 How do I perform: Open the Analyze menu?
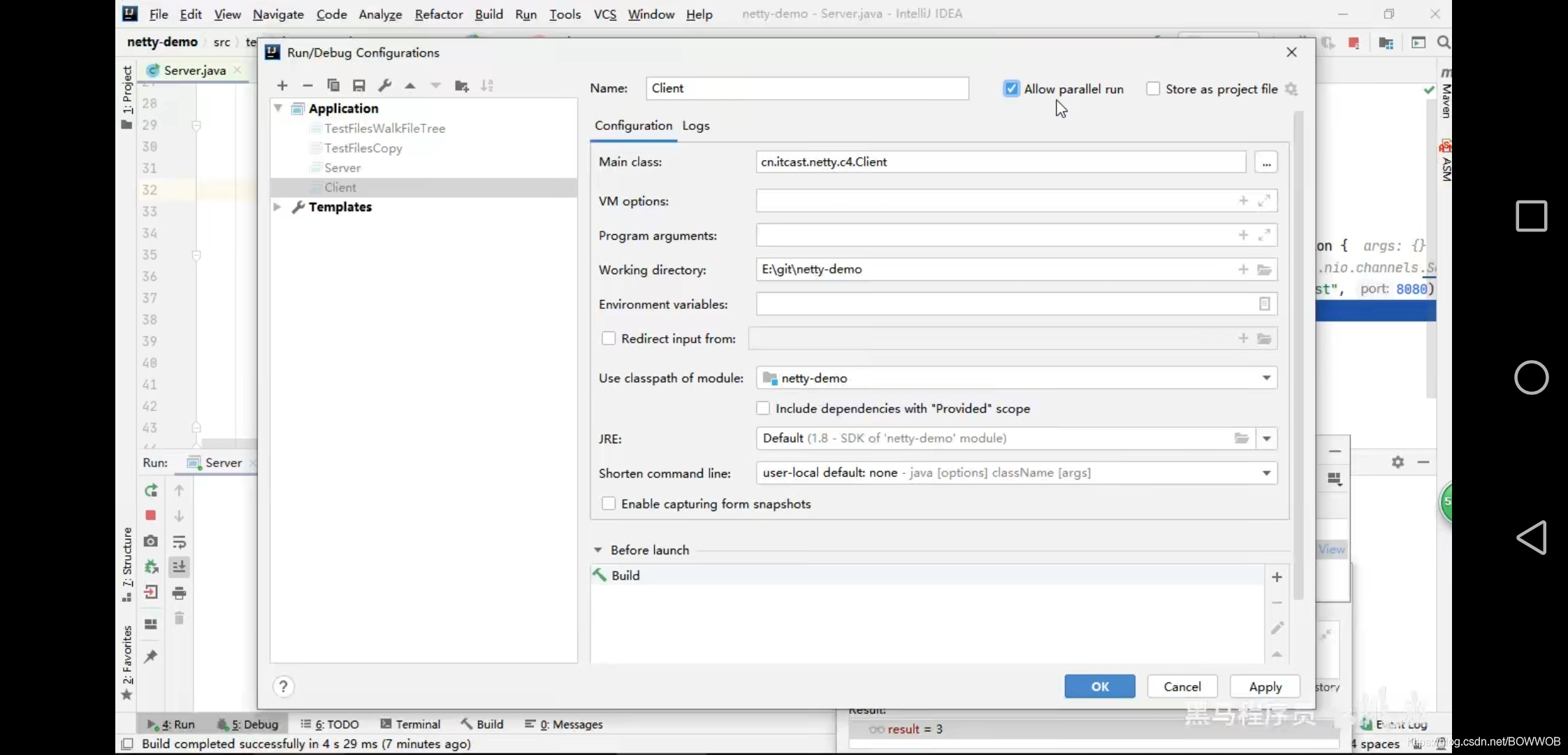click(380, 14)
